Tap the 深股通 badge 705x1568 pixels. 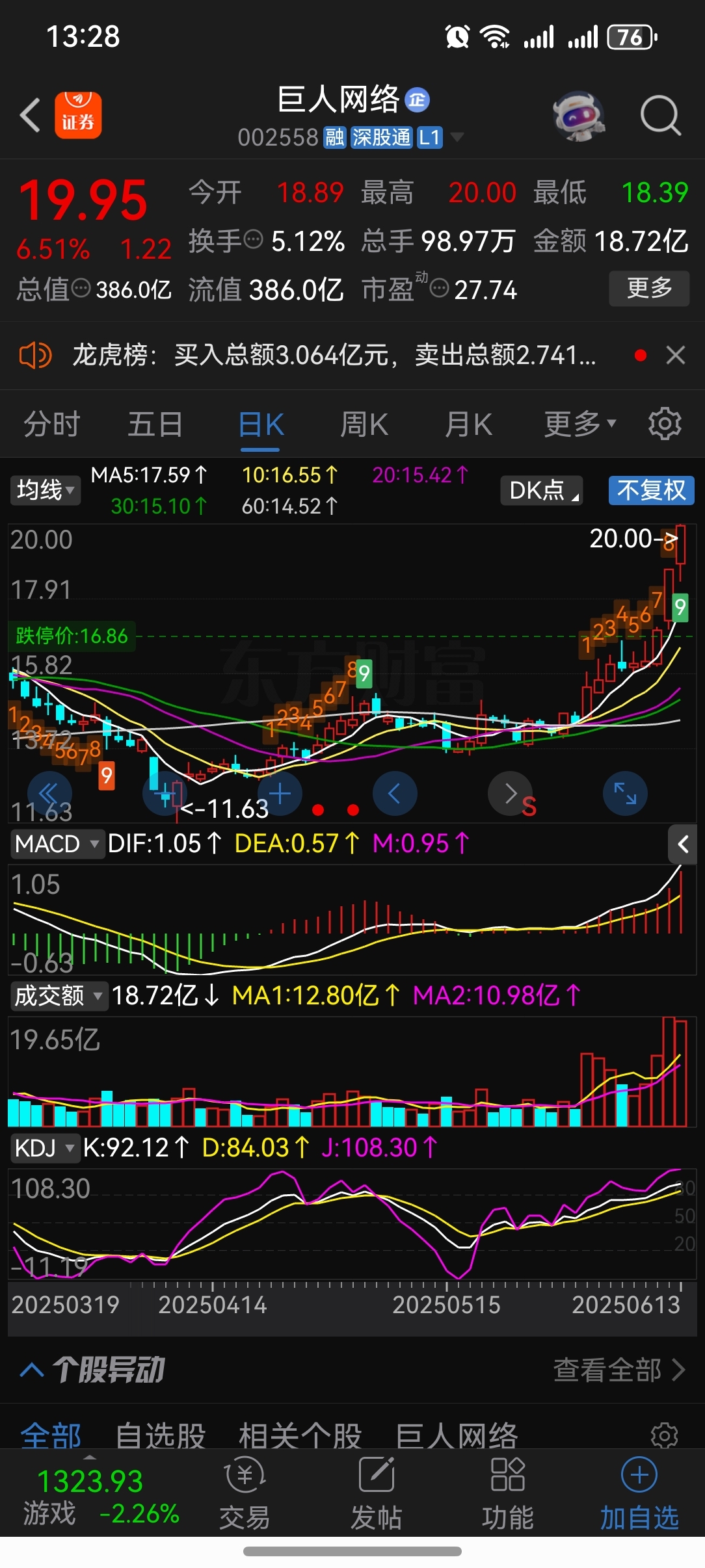(382, 137)
